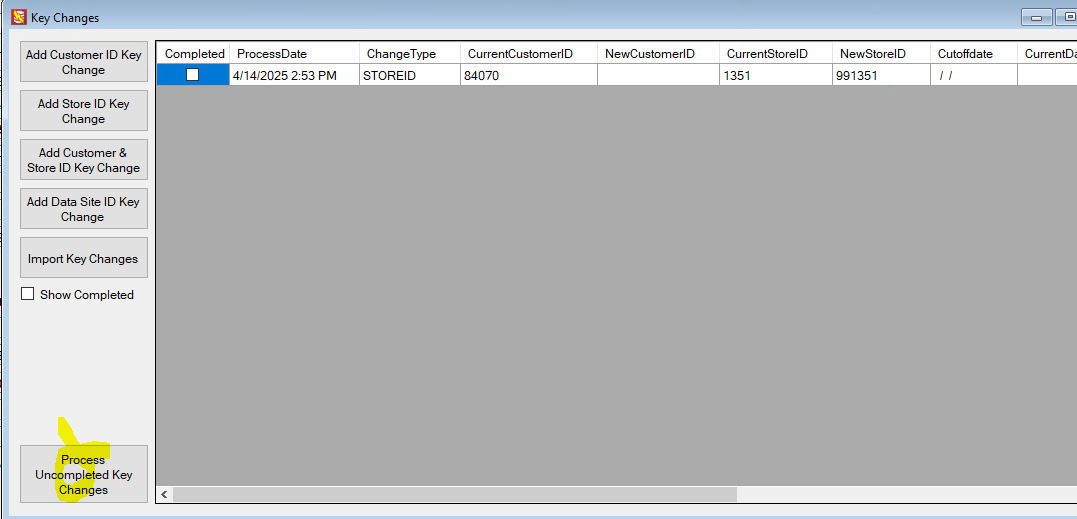
Task: Click the CurrentStoreID column header
Action: coord(775,54)
